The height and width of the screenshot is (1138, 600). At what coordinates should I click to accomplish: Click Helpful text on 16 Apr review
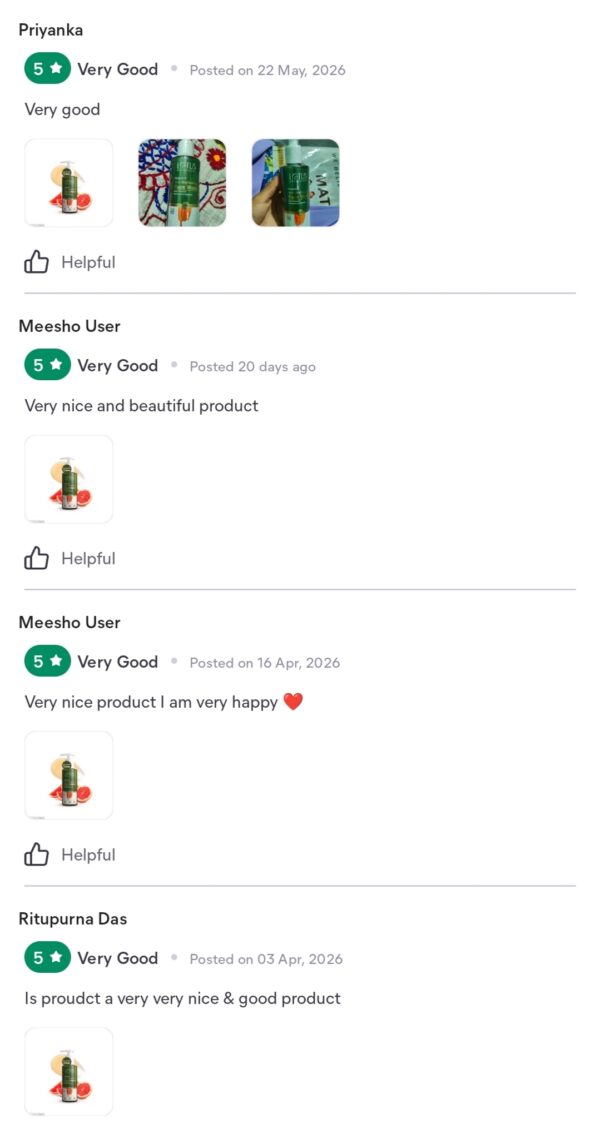point(88,854)
